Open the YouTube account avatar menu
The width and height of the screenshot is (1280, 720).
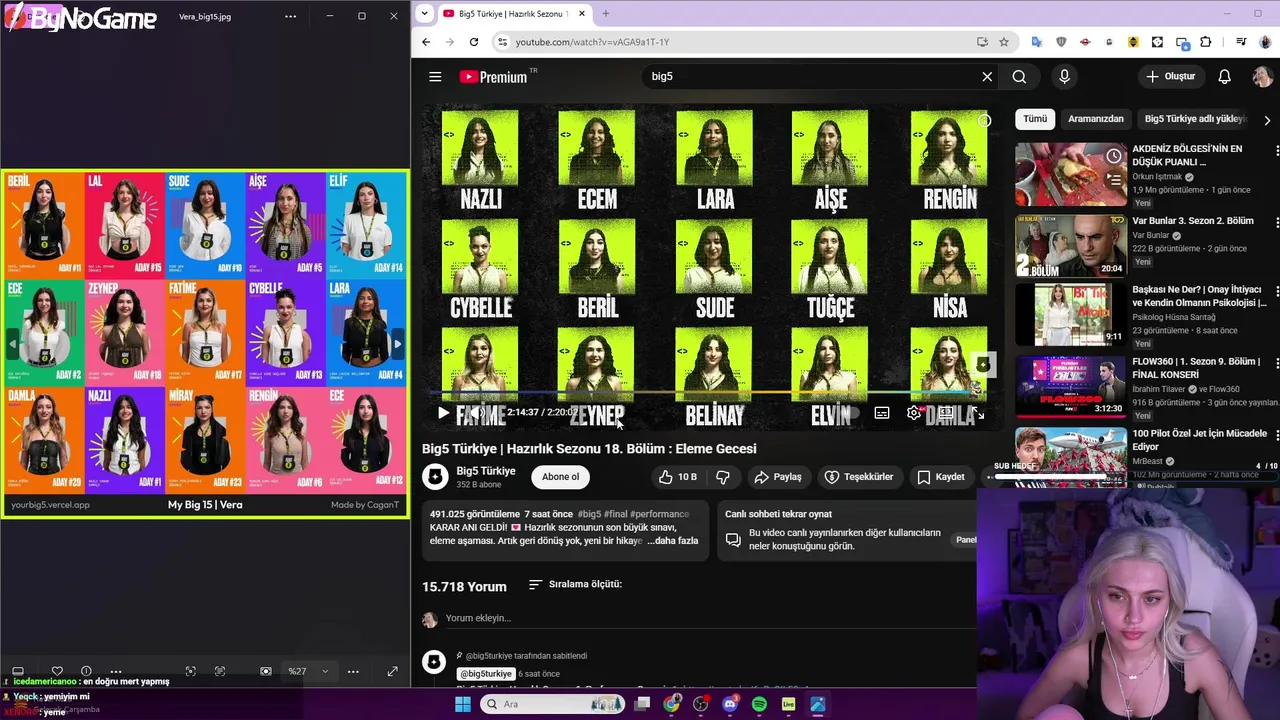[x=1262, y=77]
